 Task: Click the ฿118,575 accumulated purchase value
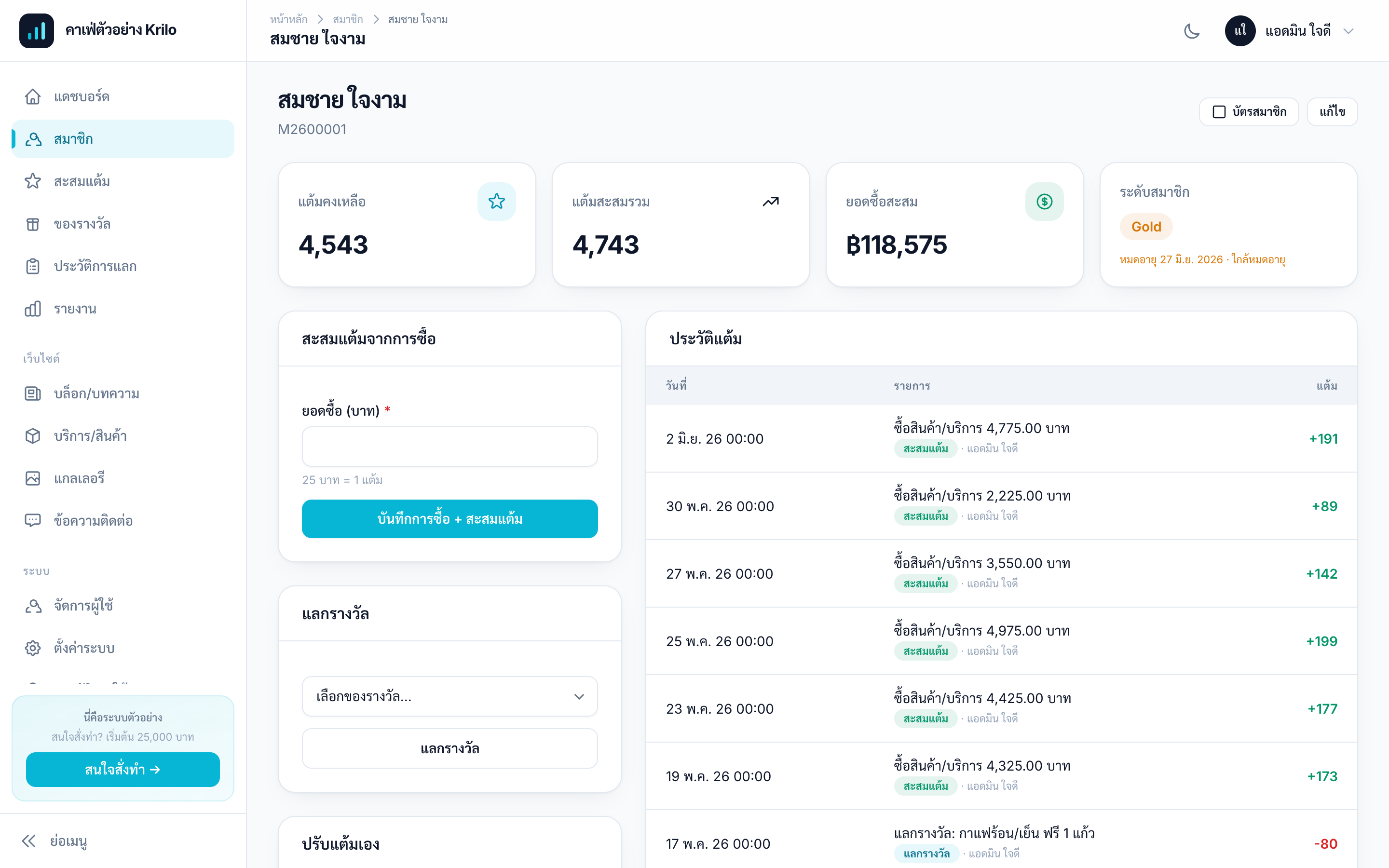(896, 245)
